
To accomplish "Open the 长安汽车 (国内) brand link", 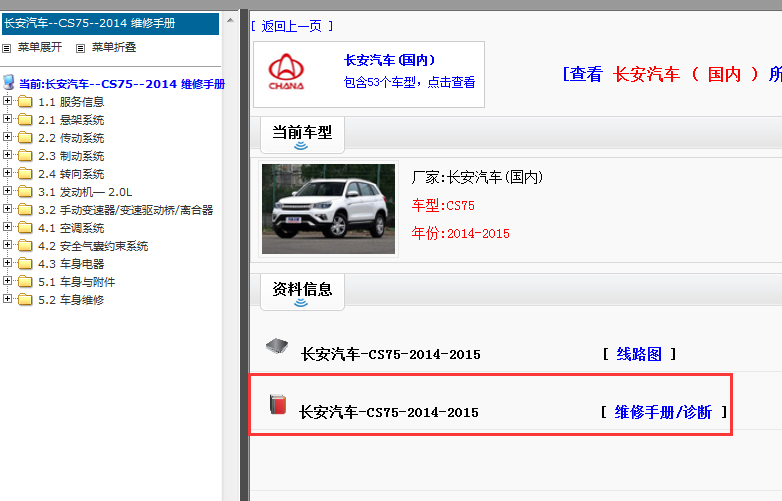I will (390, 60).
